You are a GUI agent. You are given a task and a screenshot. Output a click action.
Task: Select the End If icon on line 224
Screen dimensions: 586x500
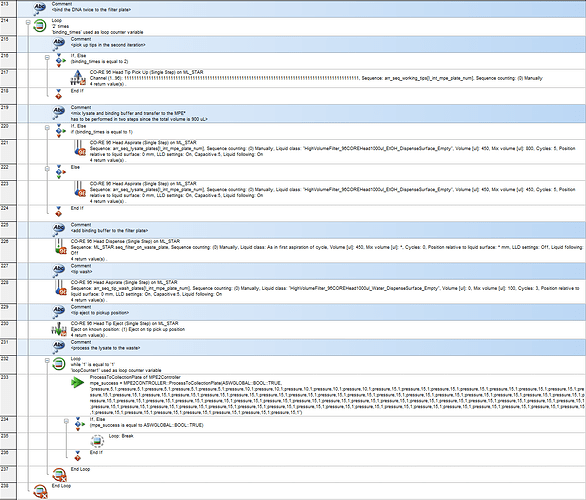[59, 211]
